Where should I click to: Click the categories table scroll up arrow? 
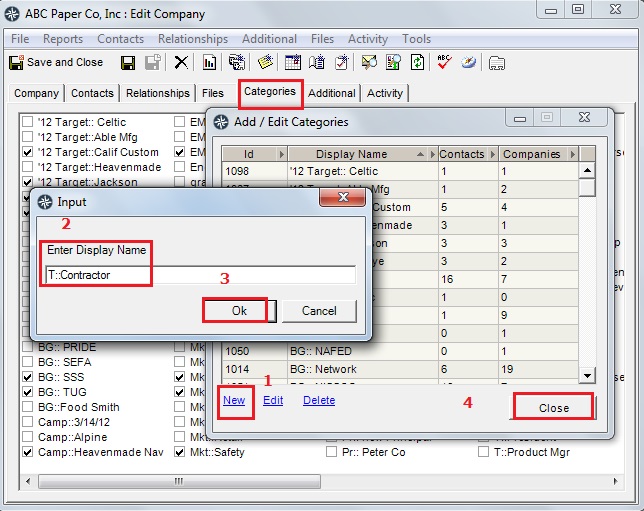pos(587,170)
